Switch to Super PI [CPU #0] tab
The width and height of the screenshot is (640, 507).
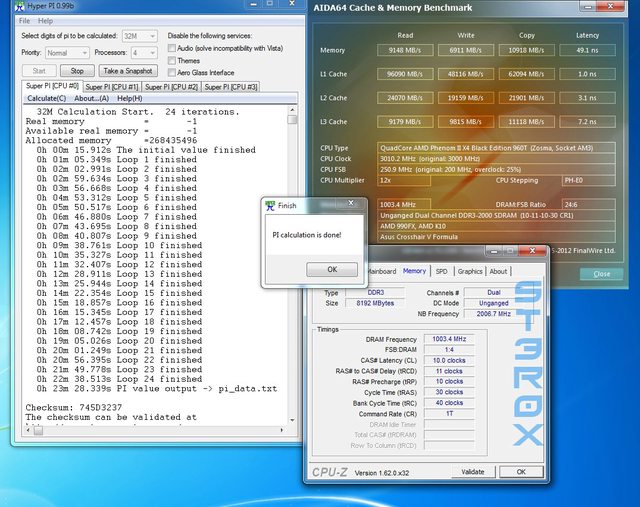point(52,86)
